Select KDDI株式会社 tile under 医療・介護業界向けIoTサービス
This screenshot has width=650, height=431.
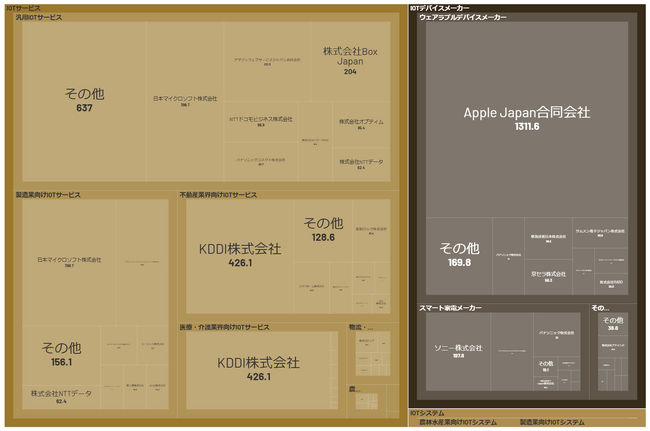coord(258,368)
